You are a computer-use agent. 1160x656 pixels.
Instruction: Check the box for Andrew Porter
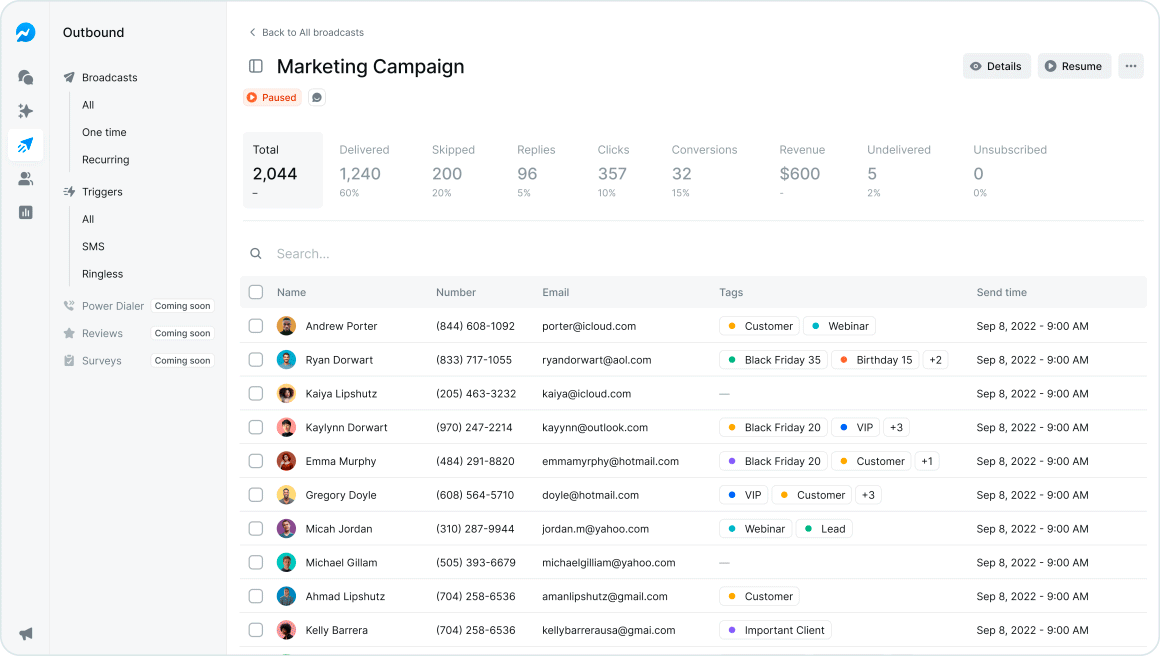point(256,326)
